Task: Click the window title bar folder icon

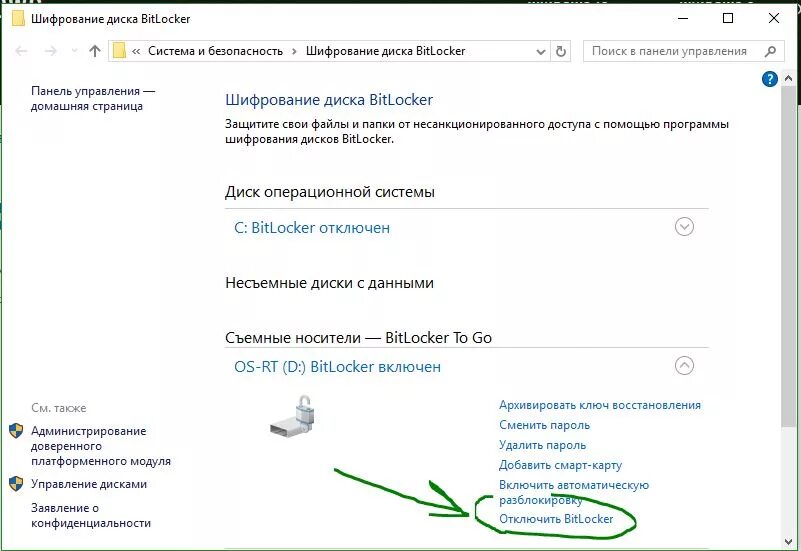Action: tap(18, 18)
